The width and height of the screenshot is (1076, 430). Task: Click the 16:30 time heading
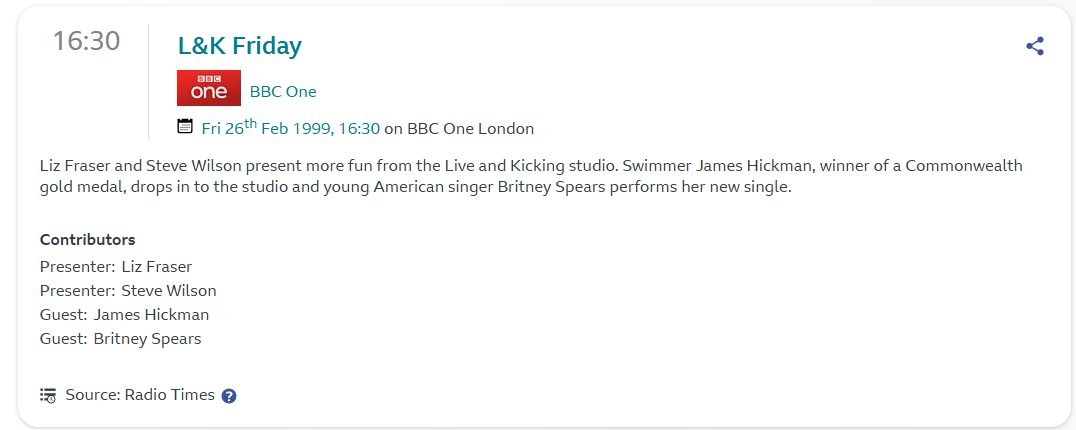point(86,41)
